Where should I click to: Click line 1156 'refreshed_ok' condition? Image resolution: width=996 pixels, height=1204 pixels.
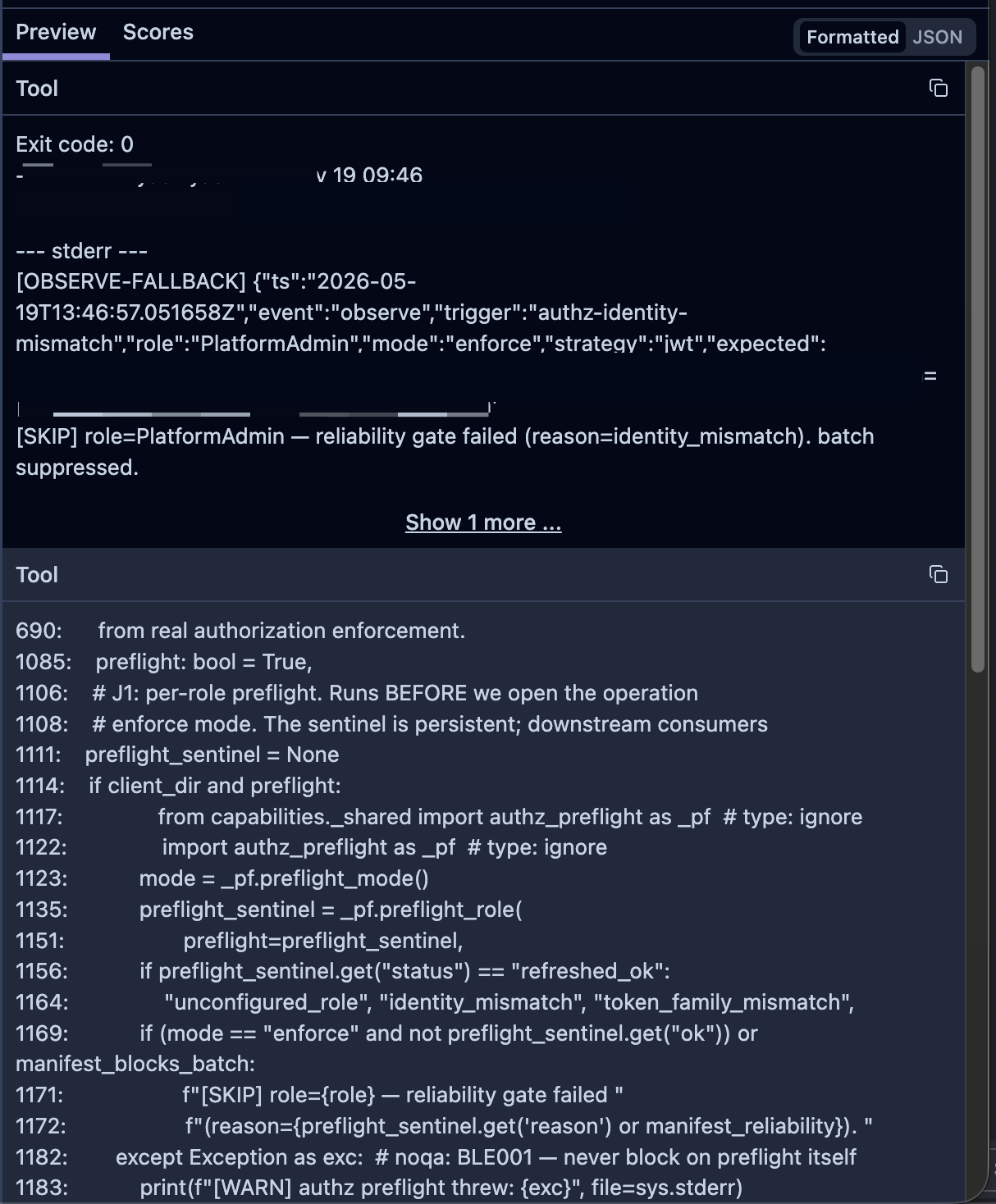[x=343, y=971]
